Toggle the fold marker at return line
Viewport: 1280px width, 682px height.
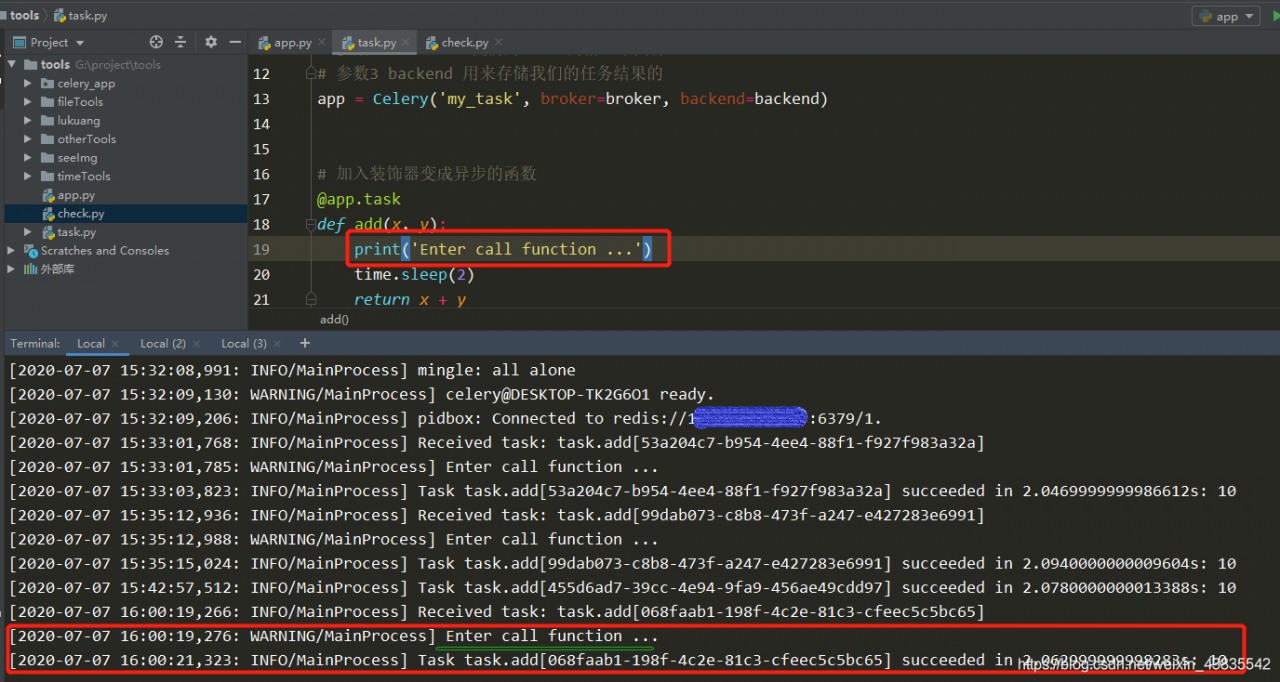(x=309, y=299)
